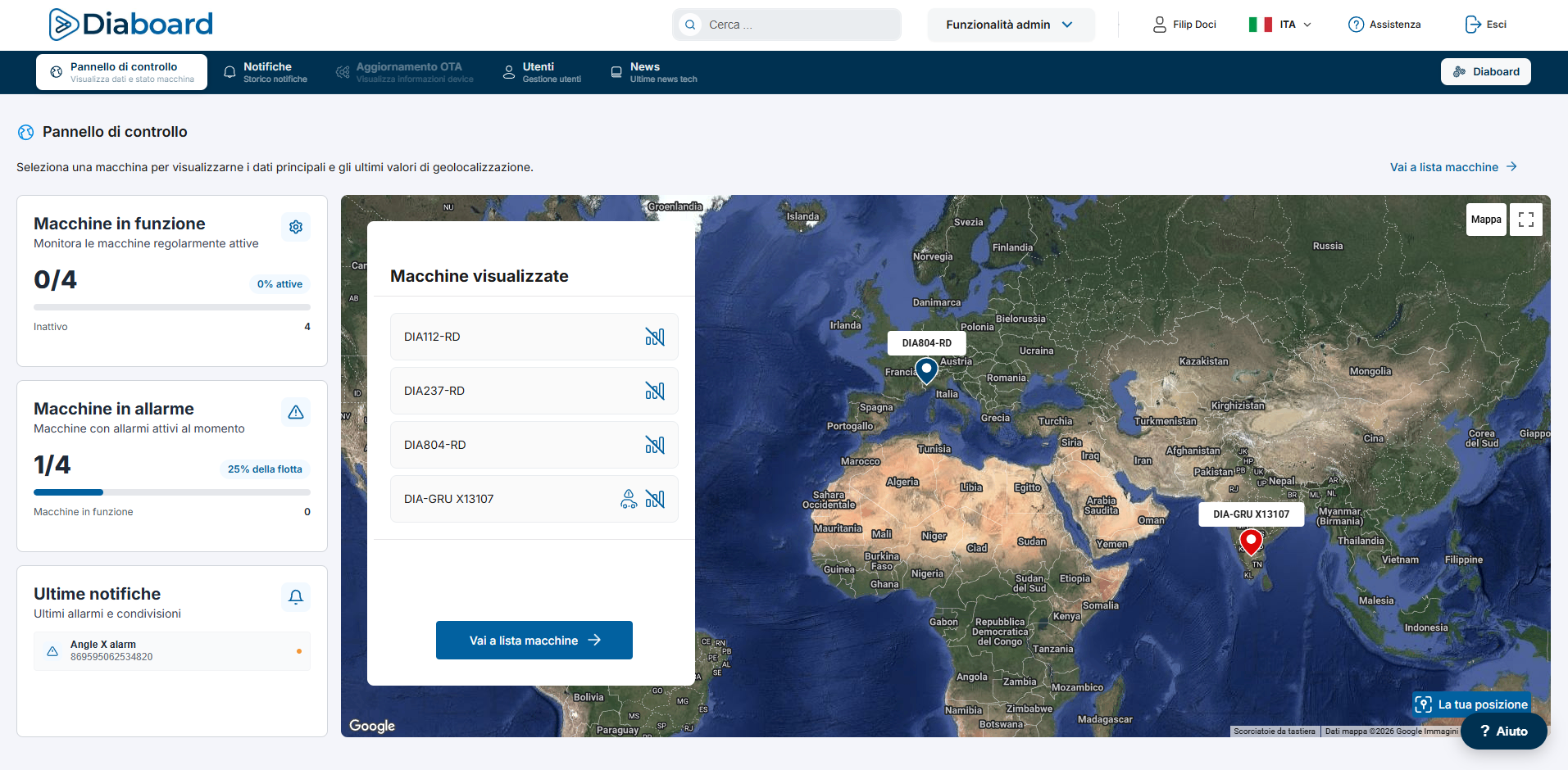Click the blue DIA804-RD map marker

coord(926,371)
